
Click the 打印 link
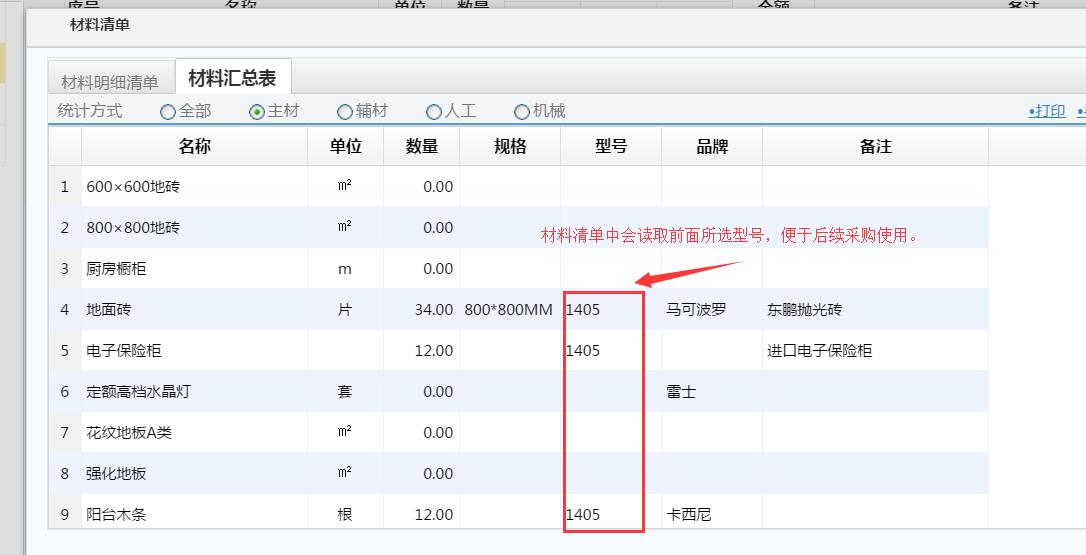[1047, 111]
